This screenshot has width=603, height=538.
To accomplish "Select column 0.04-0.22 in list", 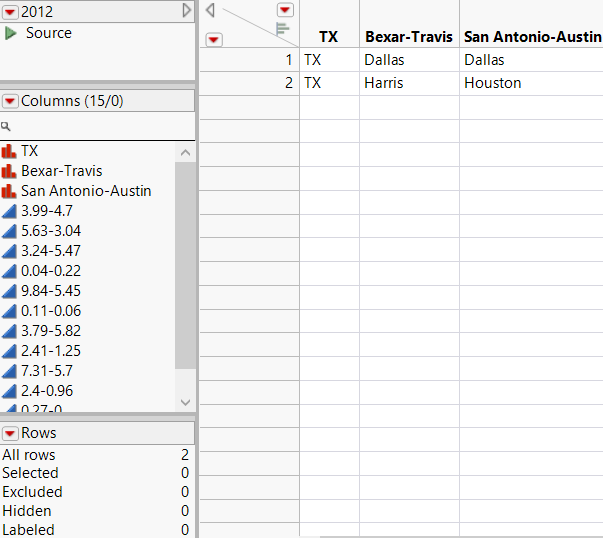I will 51,271.
